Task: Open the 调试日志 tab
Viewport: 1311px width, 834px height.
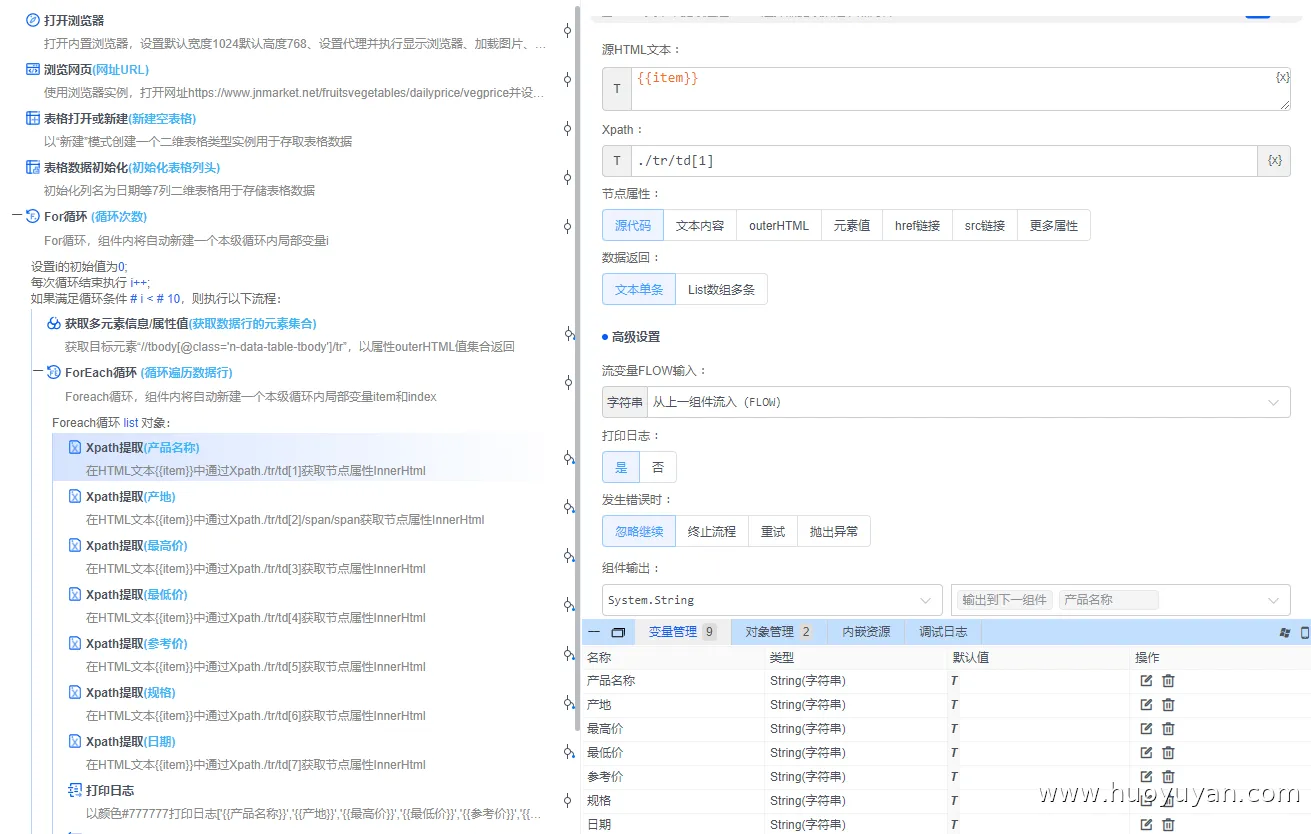Action: [943, 632]
